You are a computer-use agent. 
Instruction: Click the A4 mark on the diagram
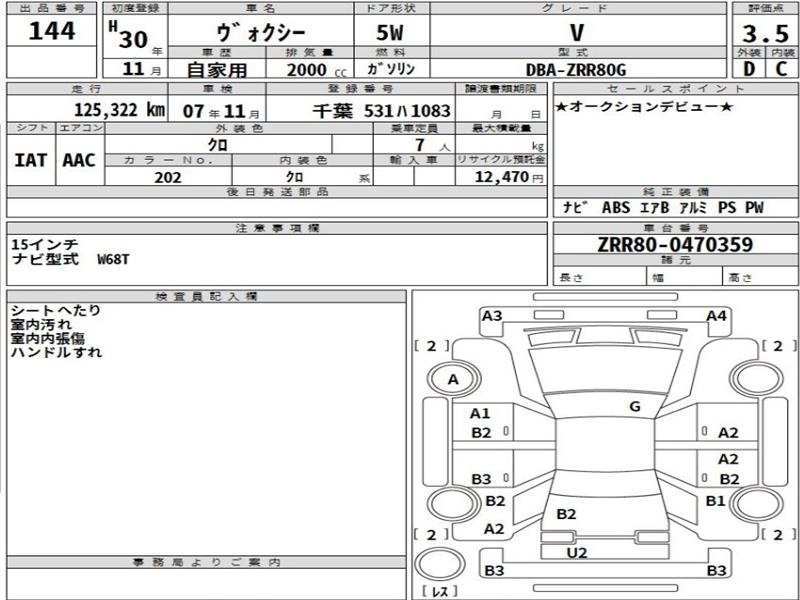coord(716,316)
